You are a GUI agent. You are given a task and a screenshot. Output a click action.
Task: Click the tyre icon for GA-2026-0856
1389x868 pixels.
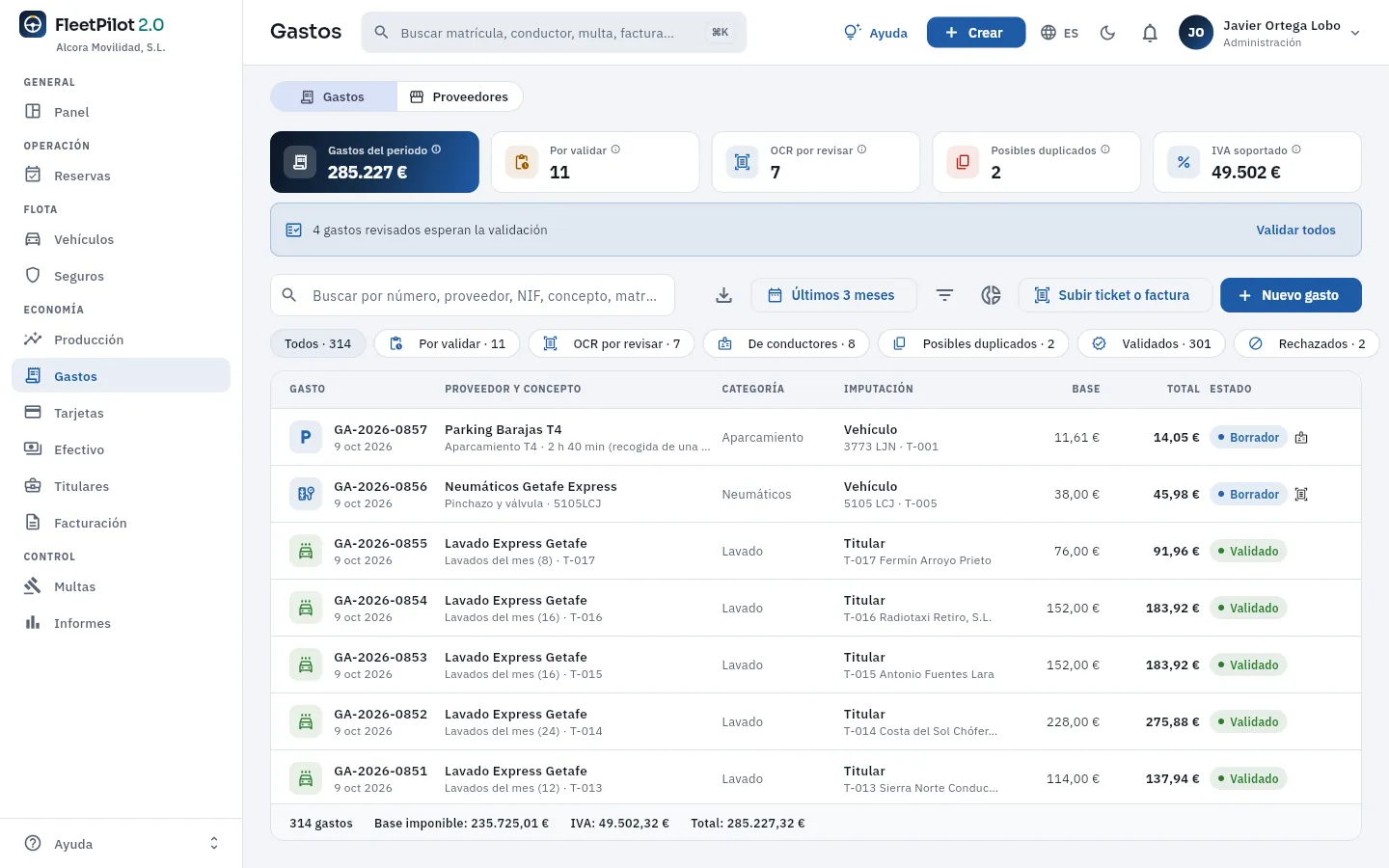[x=306, y=494]
